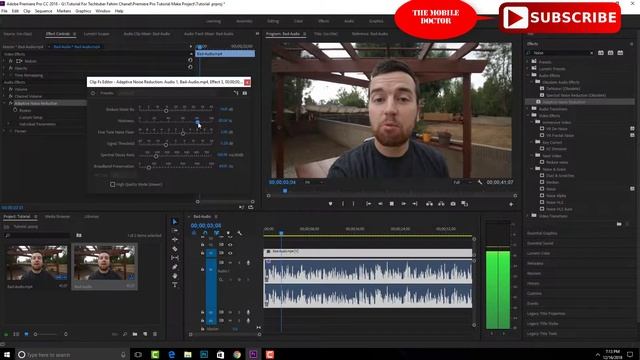Click the Program monitor settings wrench

click(x=480, y=182)
